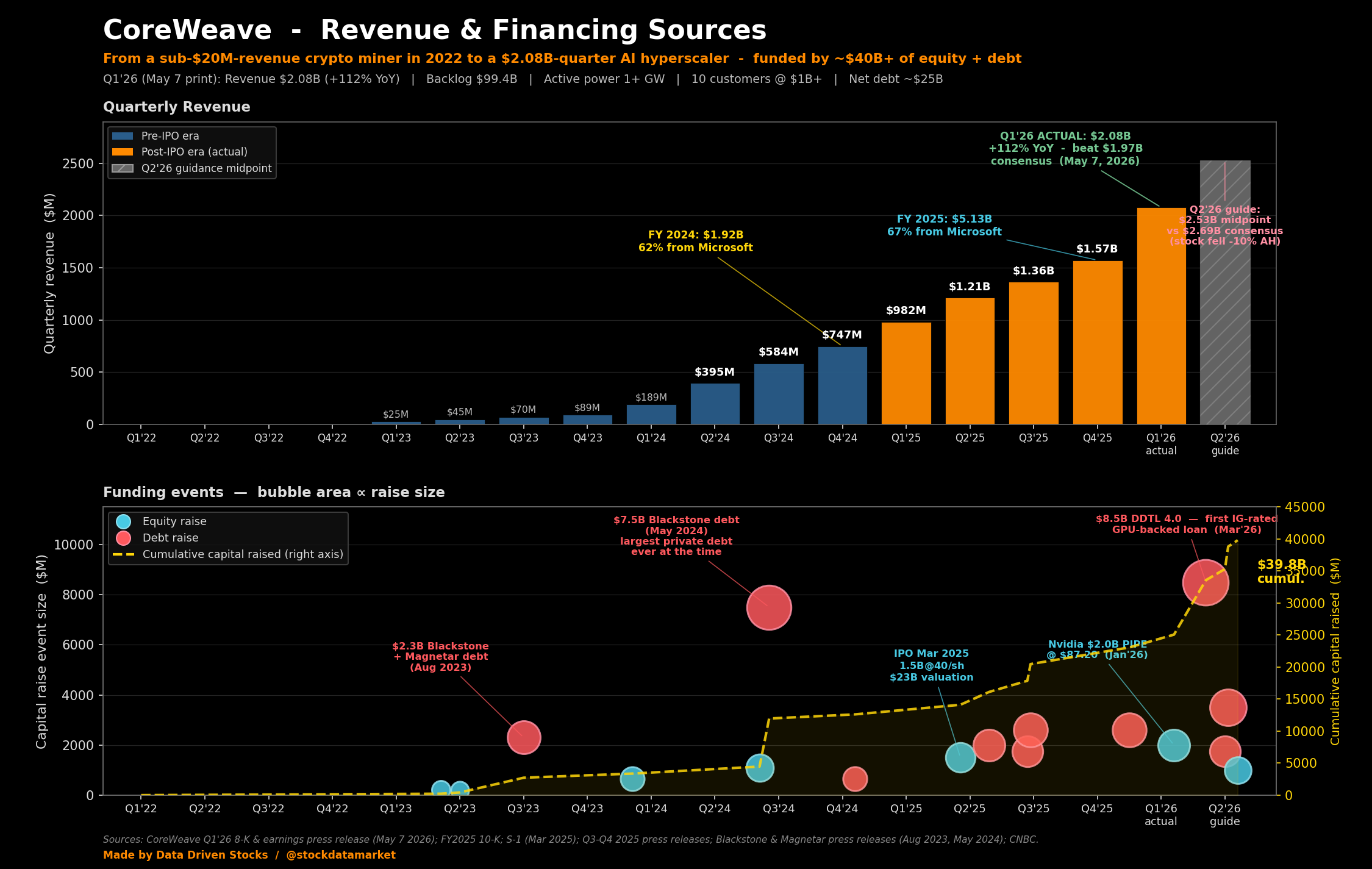
Task: Select the Nvidia $2.0B PIPE equity bubble
Action: 1174,745
